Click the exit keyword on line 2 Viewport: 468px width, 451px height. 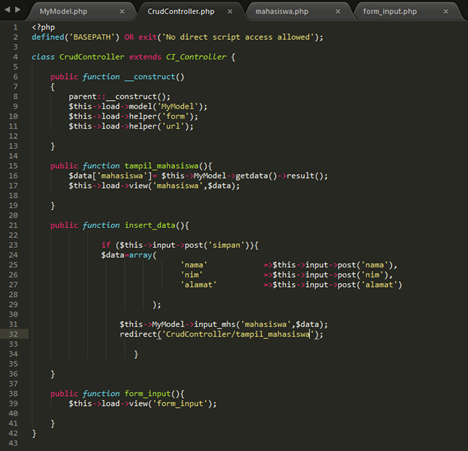[x=147, y=37]
